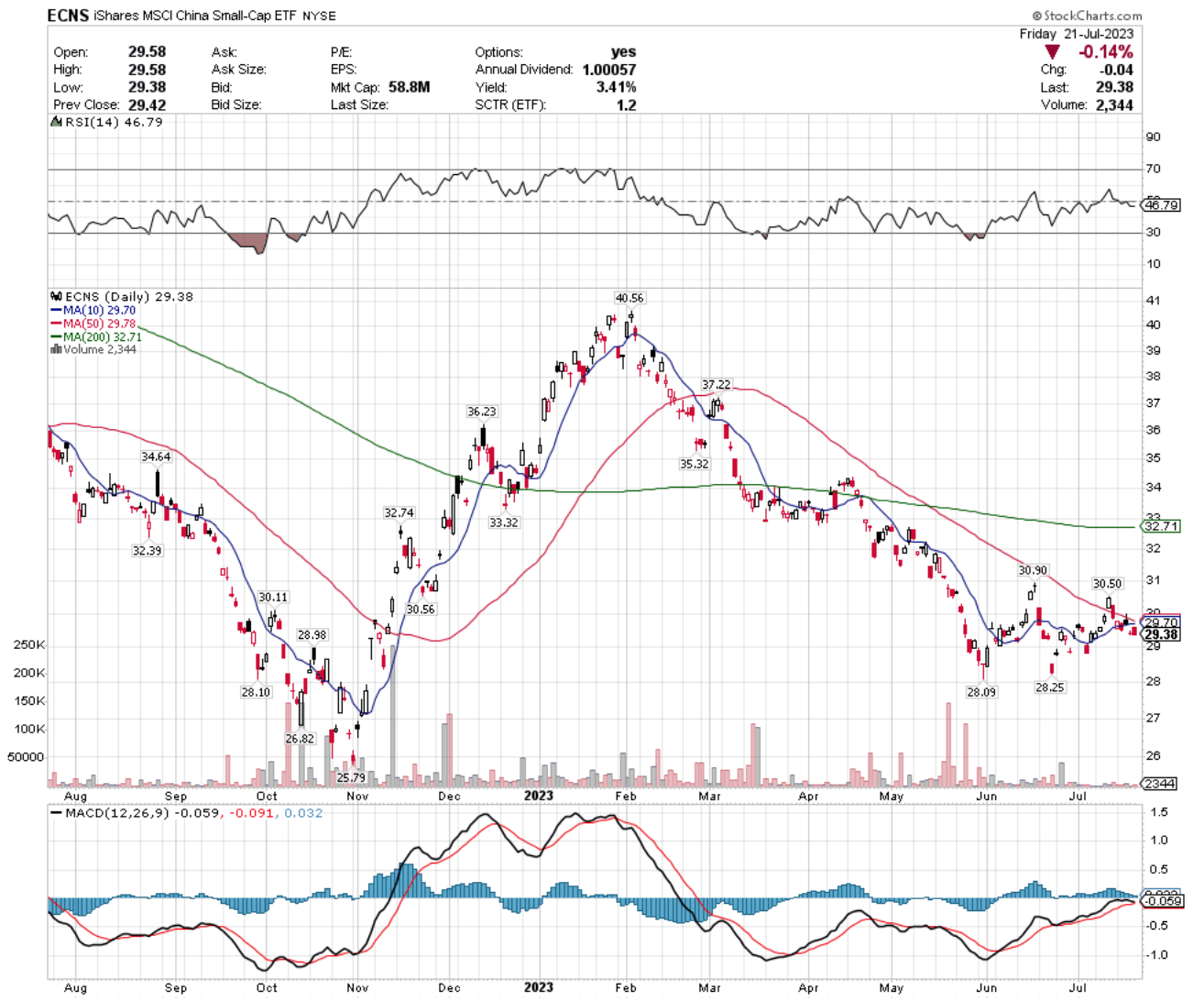This screenshot has height=1001, width=1204.
Task: Click the 29.38 last price axis tag
Action: point(1161,634)
